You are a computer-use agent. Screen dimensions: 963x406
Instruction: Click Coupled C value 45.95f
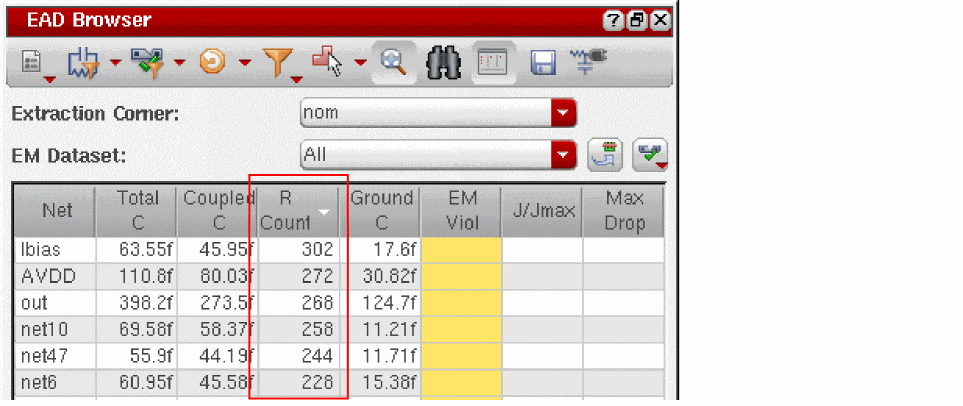226,250
